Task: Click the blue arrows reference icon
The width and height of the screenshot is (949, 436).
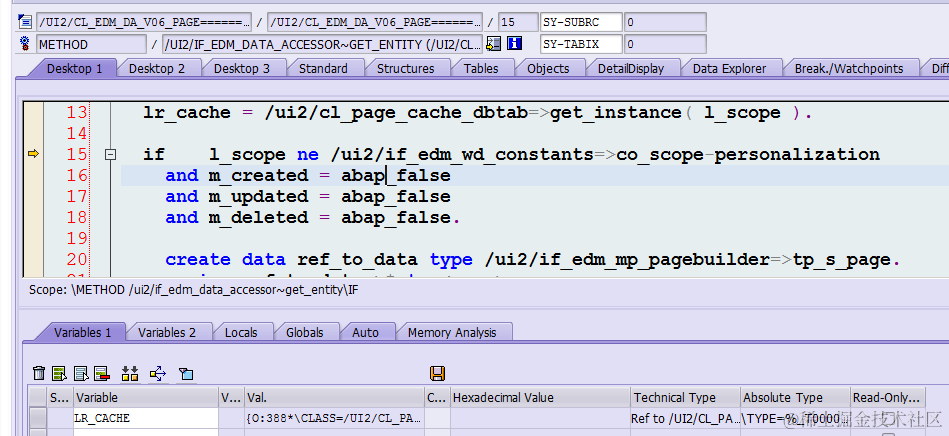Action: 158,374
